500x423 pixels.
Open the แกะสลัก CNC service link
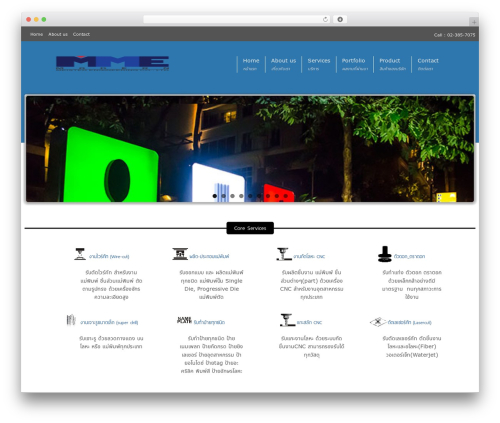click(309, 322)
